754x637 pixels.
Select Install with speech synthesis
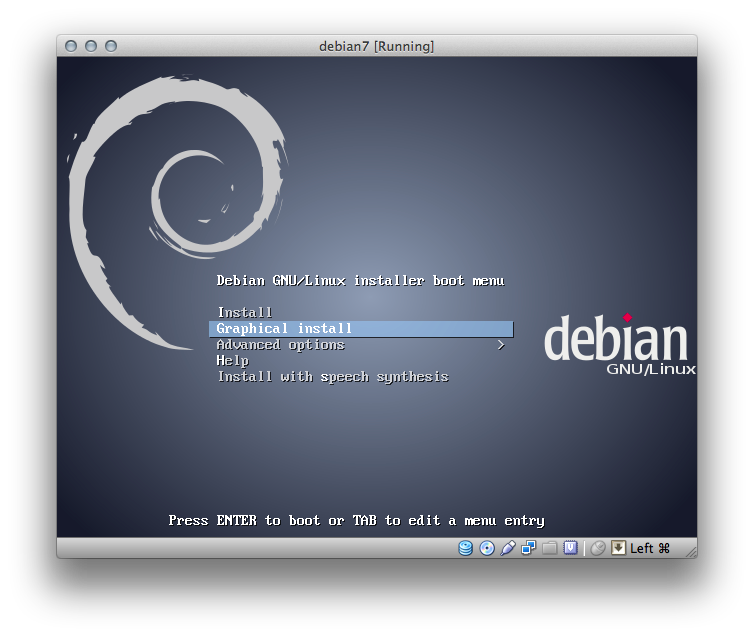[333, 377]
